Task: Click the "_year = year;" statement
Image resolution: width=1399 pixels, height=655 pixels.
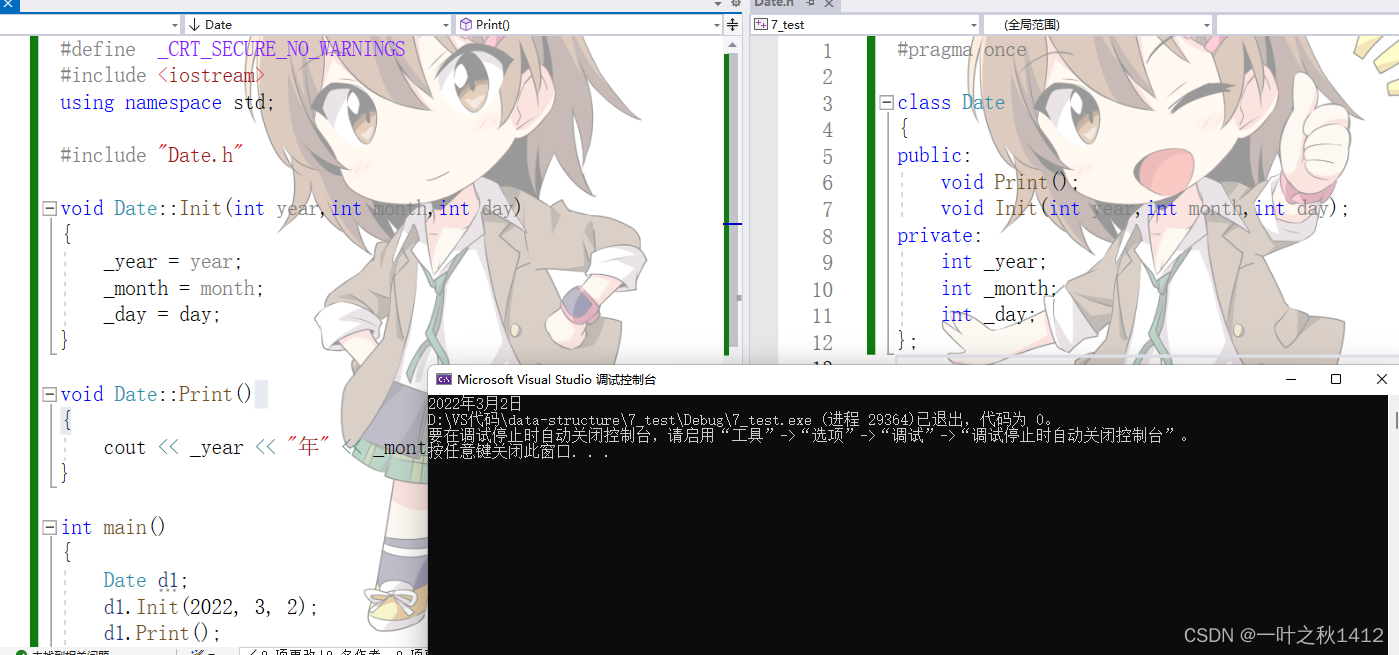Action: click(173, 262)
